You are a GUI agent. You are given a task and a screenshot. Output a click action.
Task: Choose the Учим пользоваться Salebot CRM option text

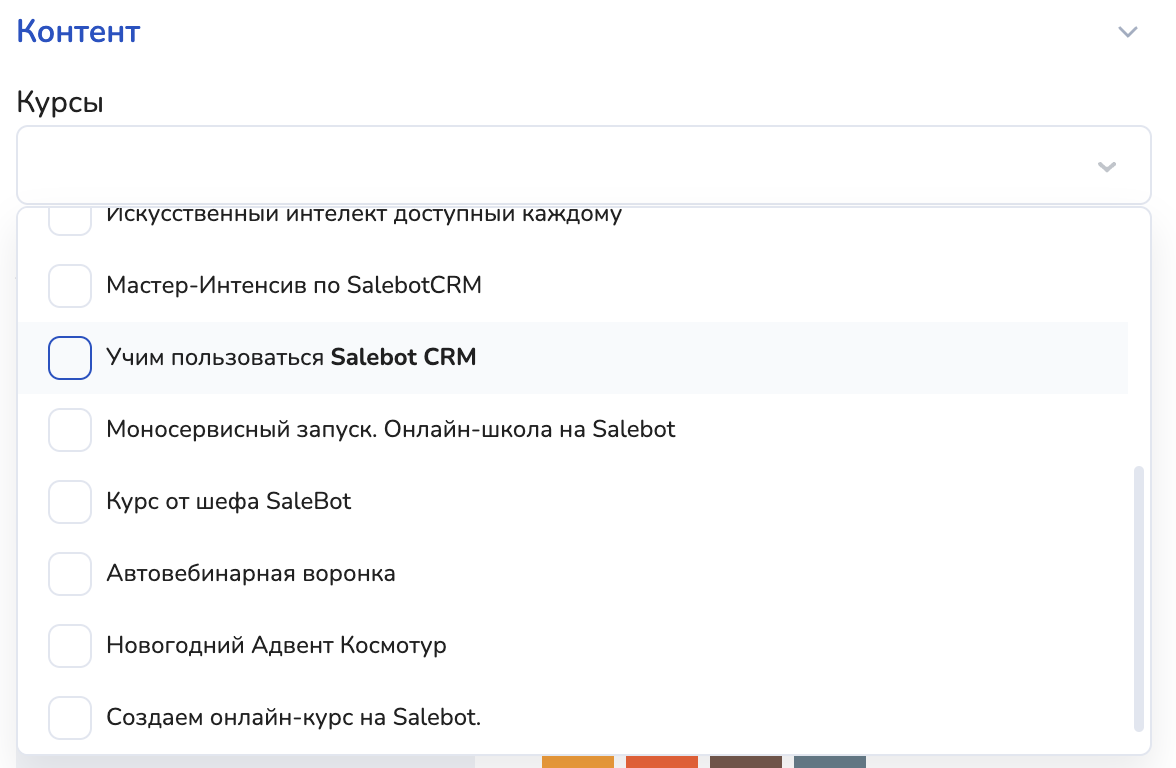[x=291, y=357]
